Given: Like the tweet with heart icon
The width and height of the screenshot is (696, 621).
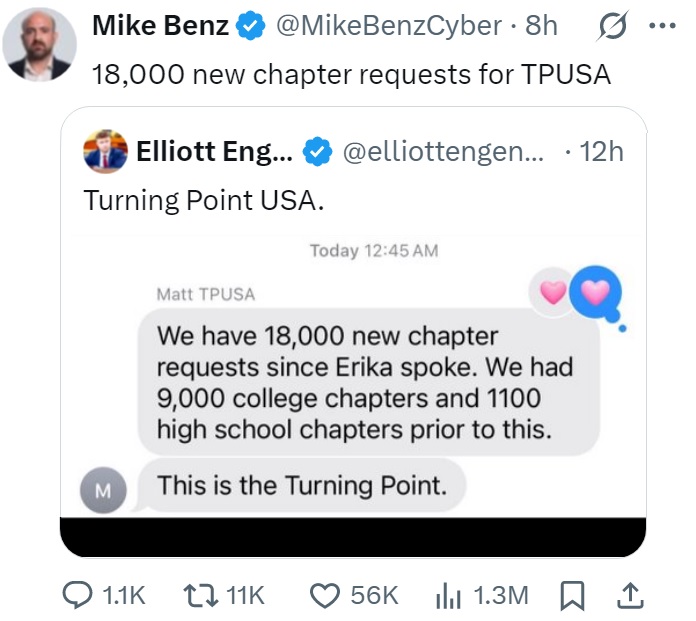Looking at the screenshot, I should 324,595.
